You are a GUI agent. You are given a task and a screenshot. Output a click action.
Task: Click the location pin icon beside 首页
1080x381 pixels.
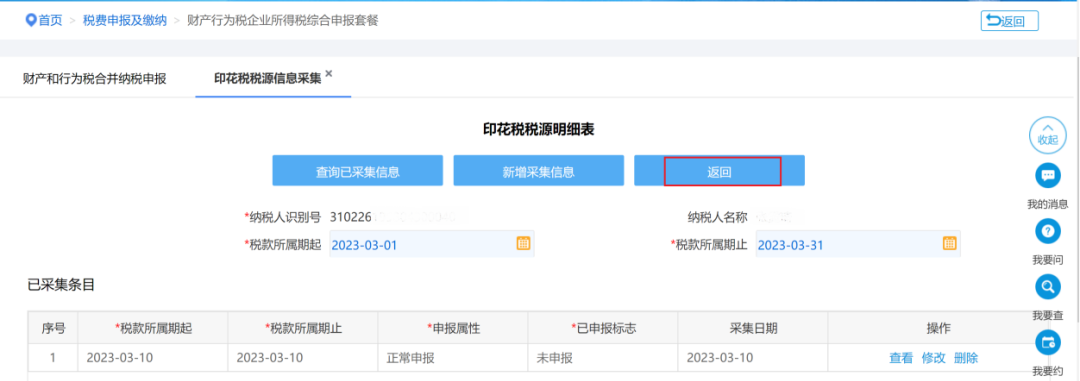(30, 21)
